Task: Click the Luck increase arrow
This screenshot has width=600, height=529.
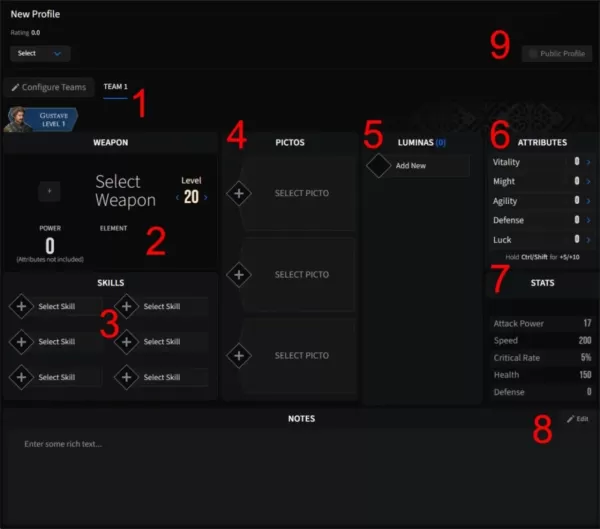Action: (x=588, y=239)
